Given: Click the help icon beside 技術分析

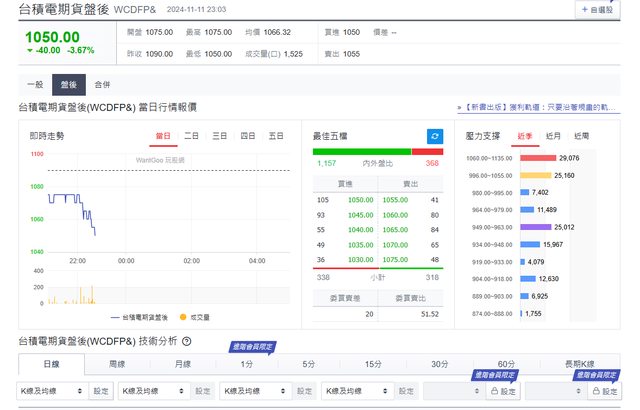Looking at the screenshot, I should click(x=187, y=342).
